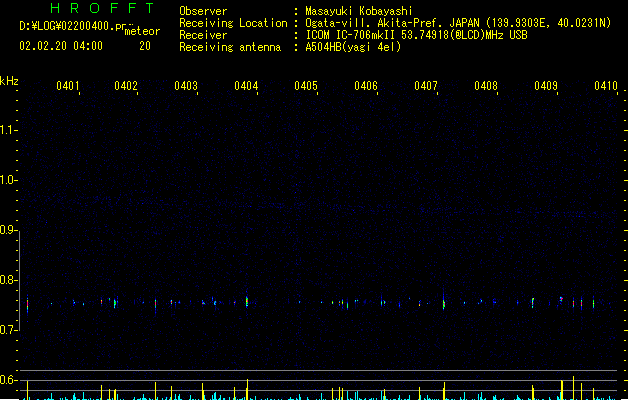Screen dimensions: 629x400
Task: Click the 0.7 kHz axis label
Action: click(x=7, y=330)
